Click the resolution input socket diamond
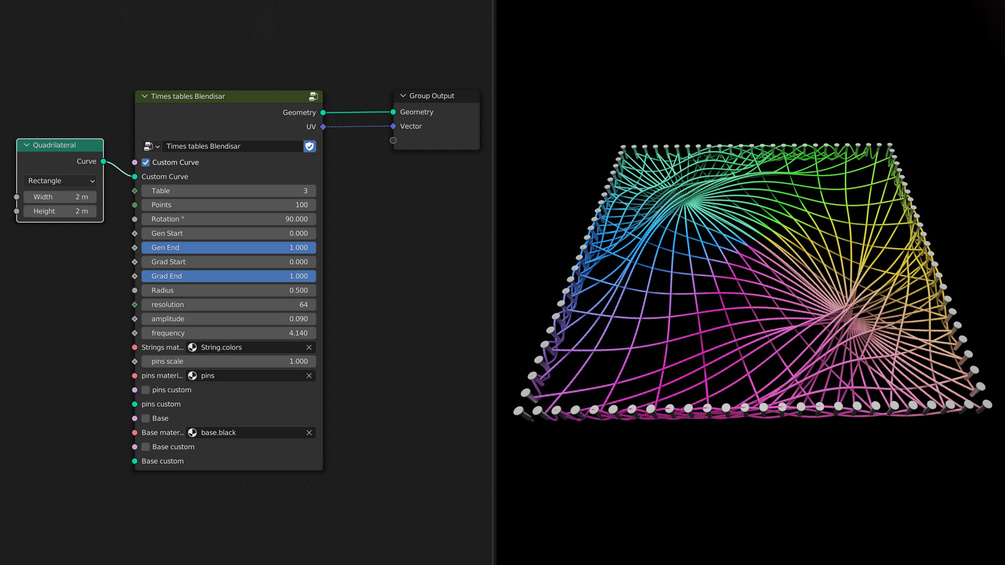 tap(135, 304)
